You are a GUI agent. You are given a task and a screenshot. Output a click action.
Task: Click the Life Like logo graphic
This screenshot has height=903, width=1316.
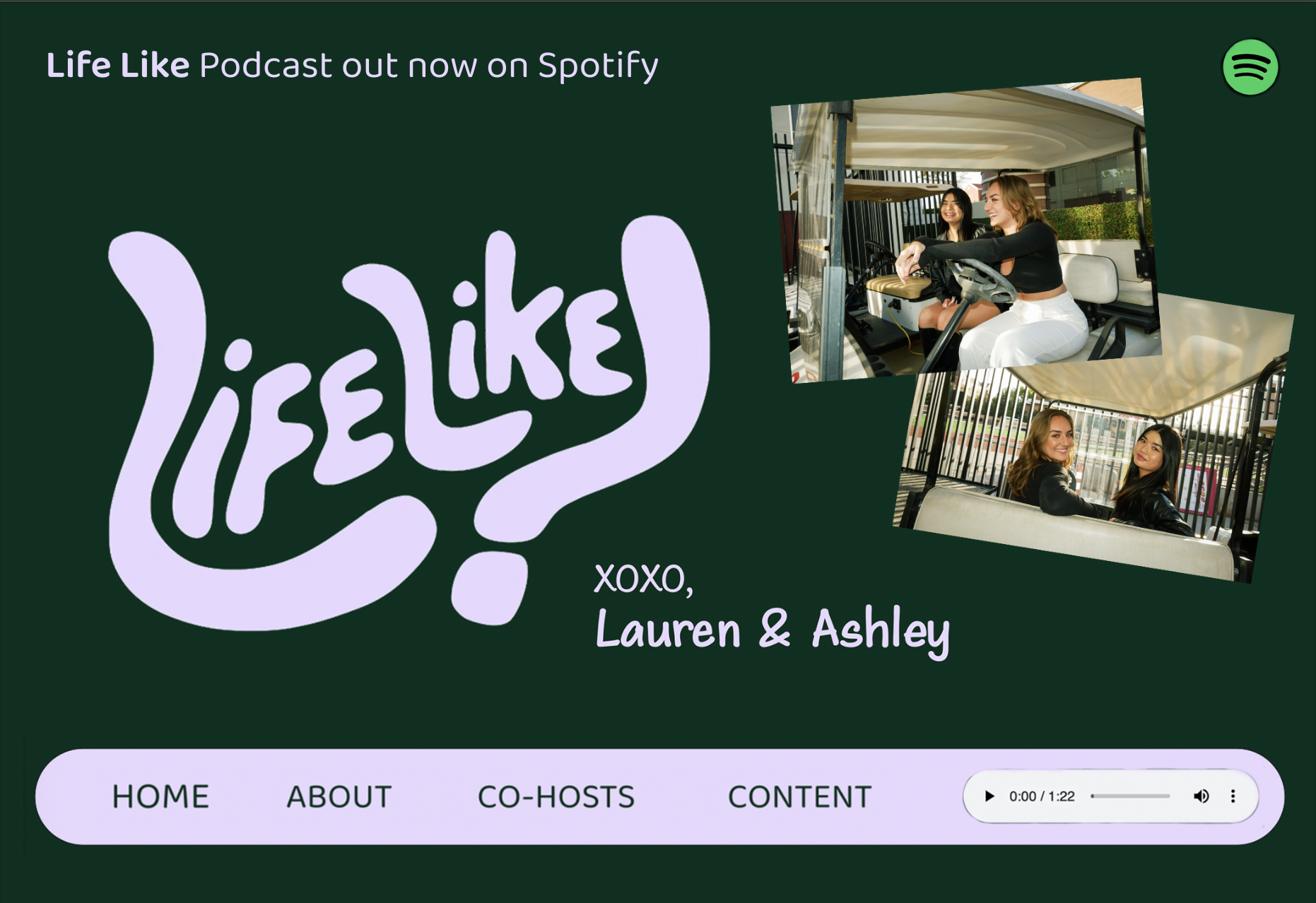(409, 423)
